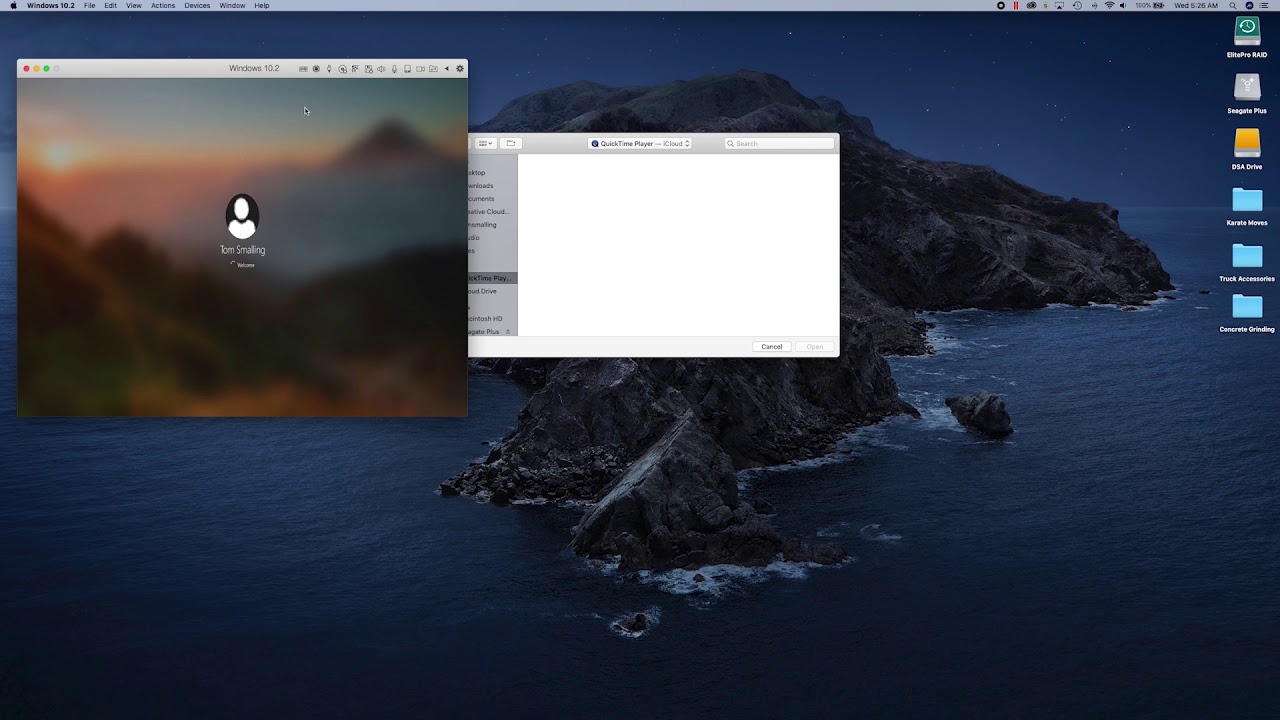Click the CPU chip icon in Parallels toolbar
This screenshot has width=1280, height=720.
click(316, 69)
